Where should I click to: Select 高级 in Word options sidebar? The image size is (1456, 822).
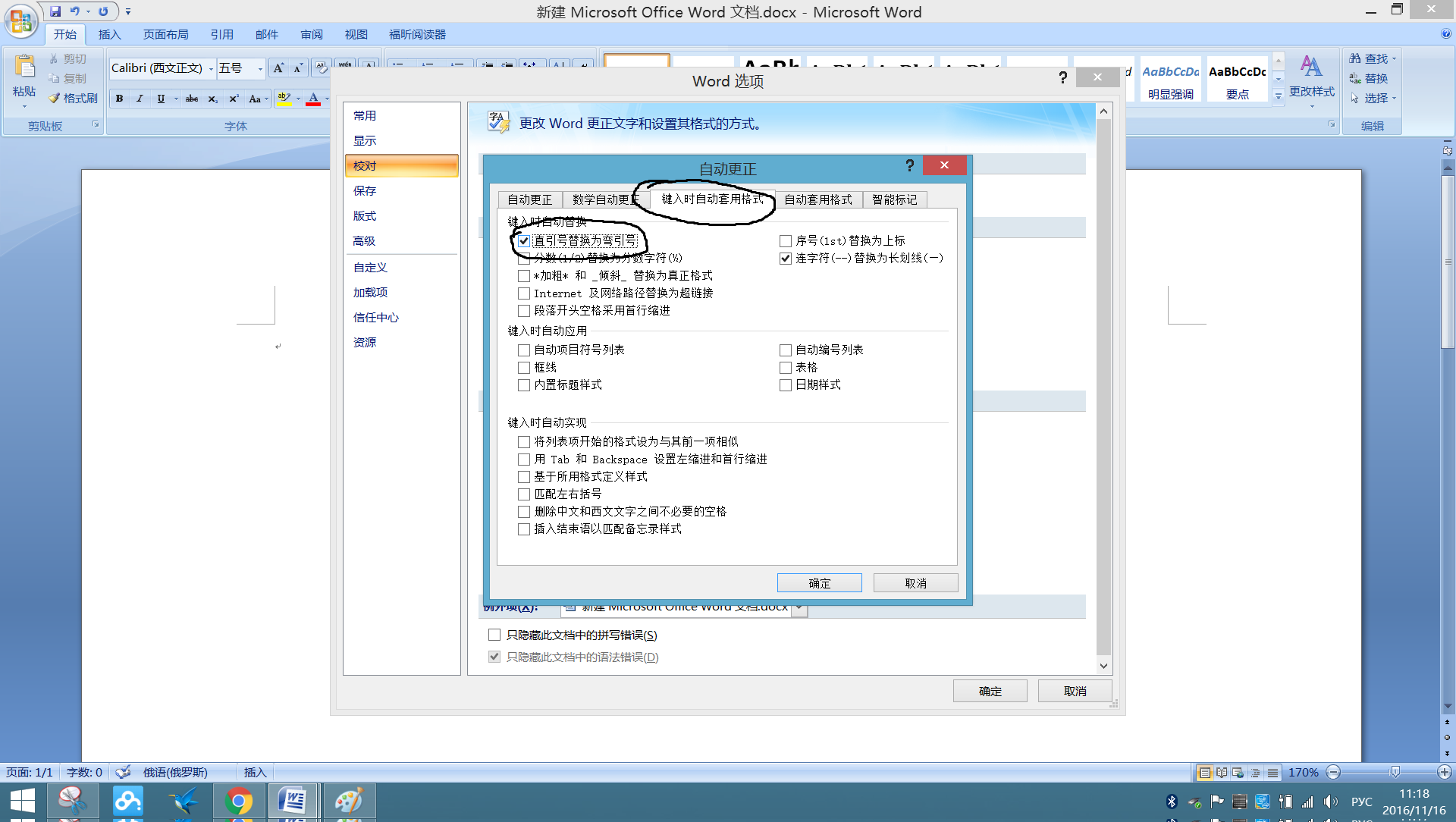tap(364, 241)
